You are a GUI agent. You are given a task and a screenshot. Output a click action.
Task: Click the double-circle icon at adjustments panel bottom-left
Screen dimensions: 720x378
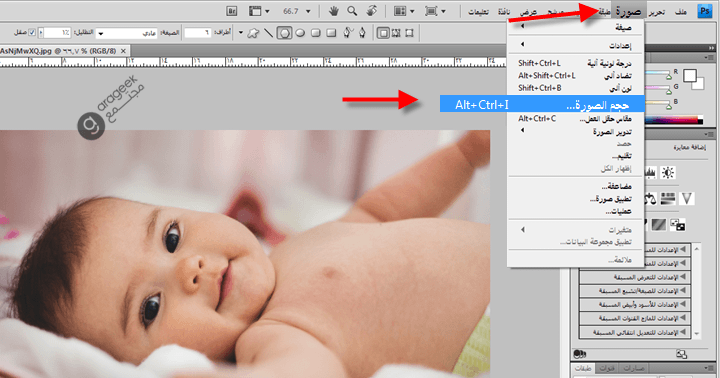coord(580,354)
